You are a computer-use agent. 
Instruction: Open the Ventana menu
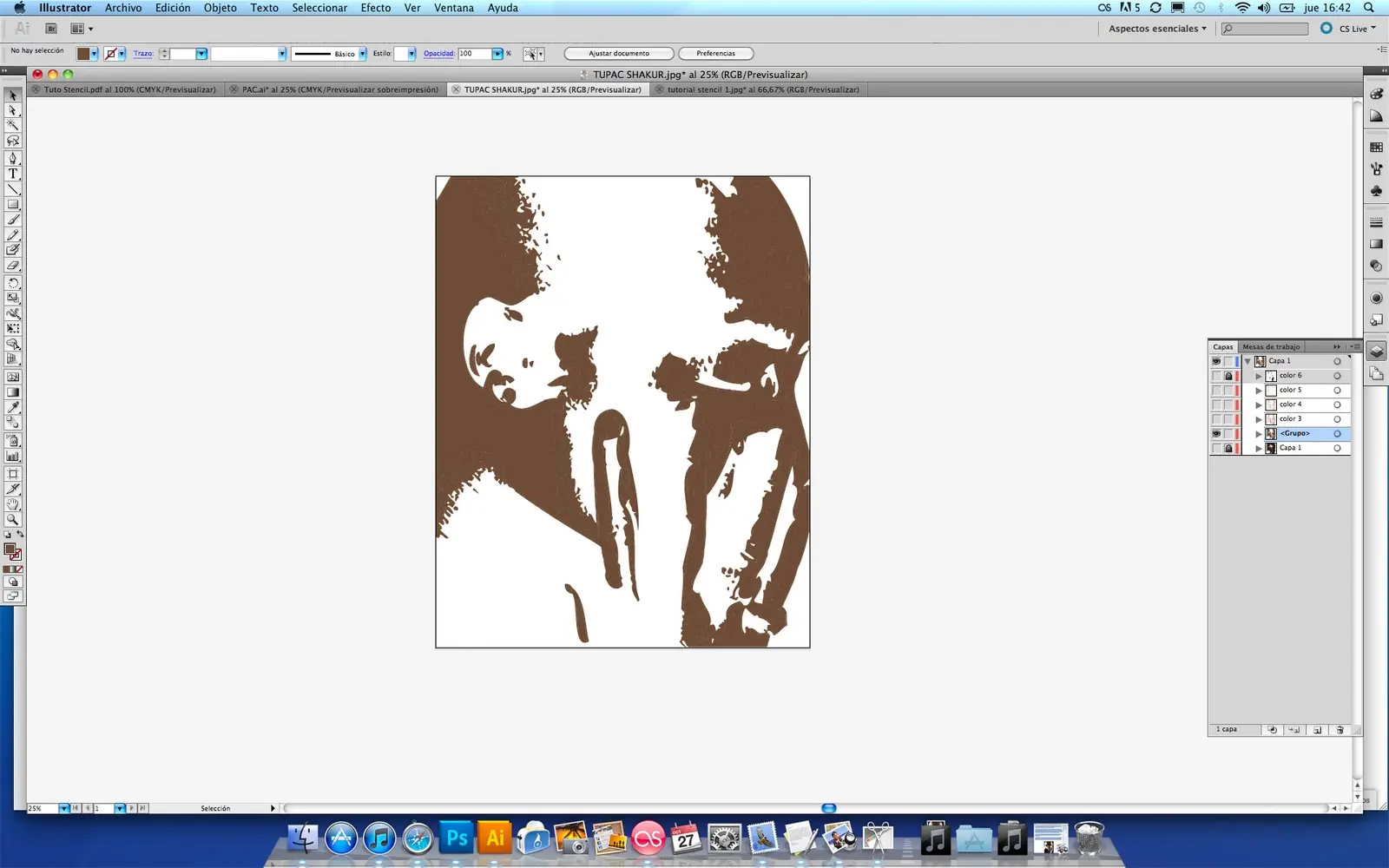[454, 8]
